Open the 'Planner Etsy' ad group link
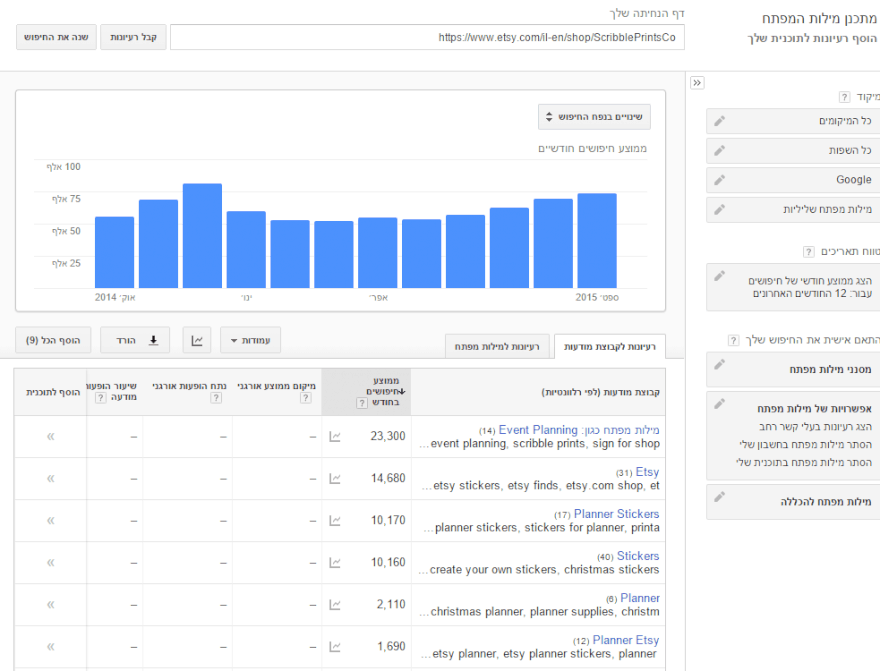This screenshot has height=671, width=880. click(625, 640)
